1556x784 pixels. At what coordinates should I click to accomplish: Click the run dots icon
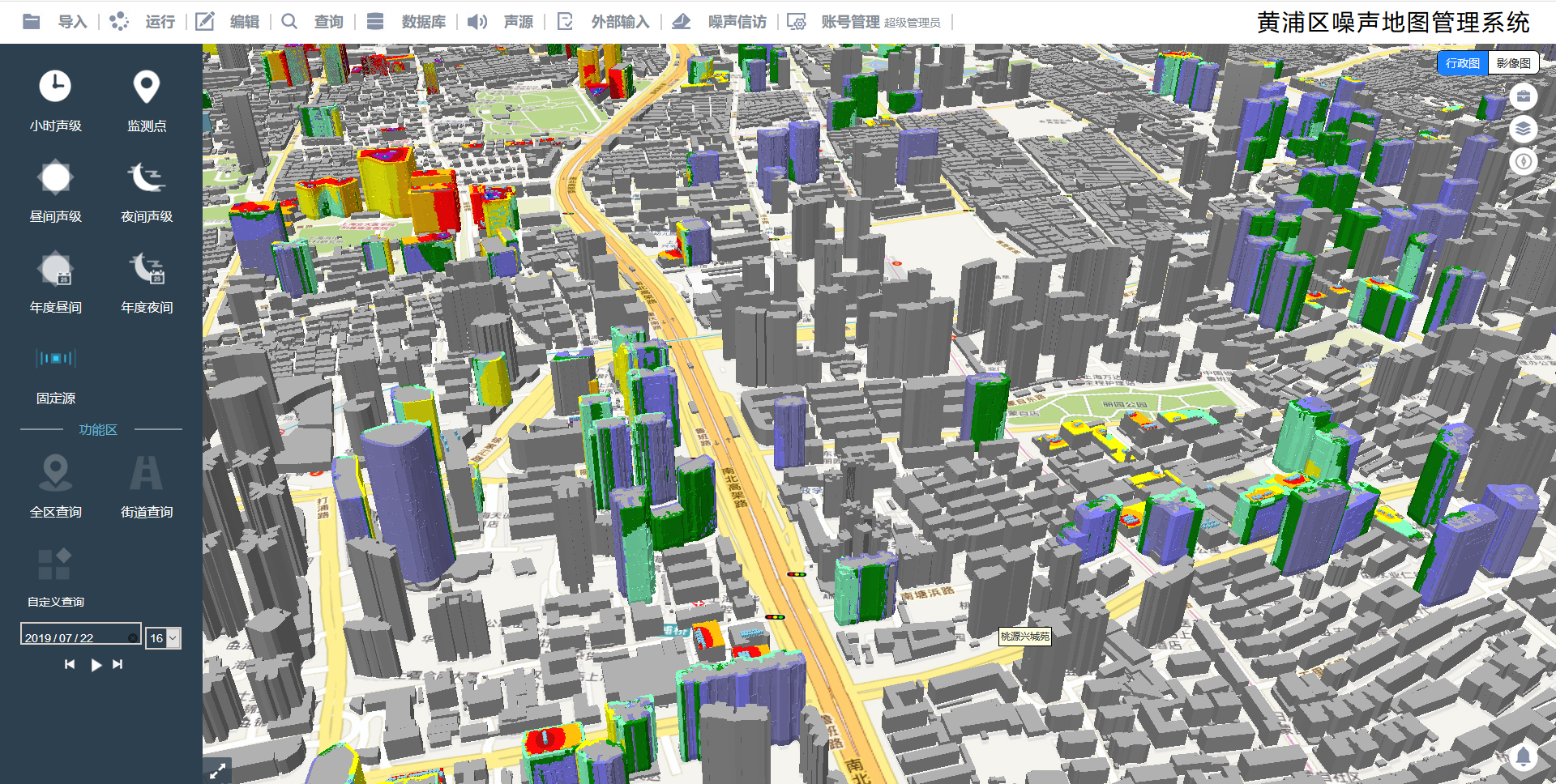point(119,22)
